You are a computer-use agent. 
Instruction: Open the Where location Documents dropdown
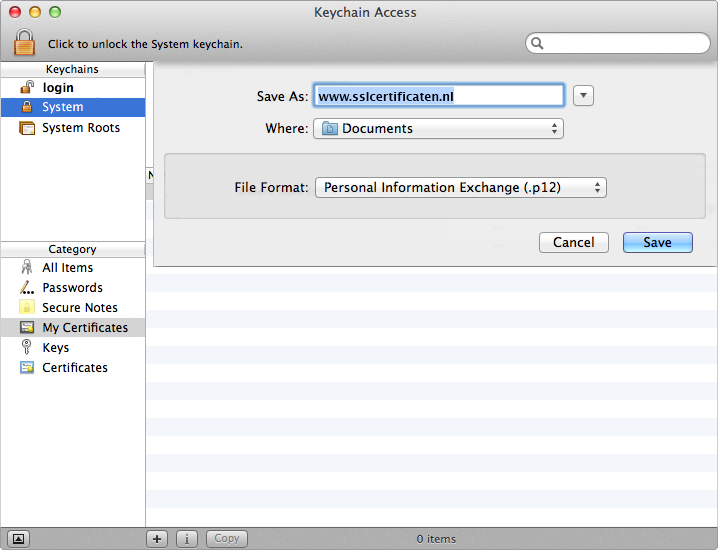[438, 128]
